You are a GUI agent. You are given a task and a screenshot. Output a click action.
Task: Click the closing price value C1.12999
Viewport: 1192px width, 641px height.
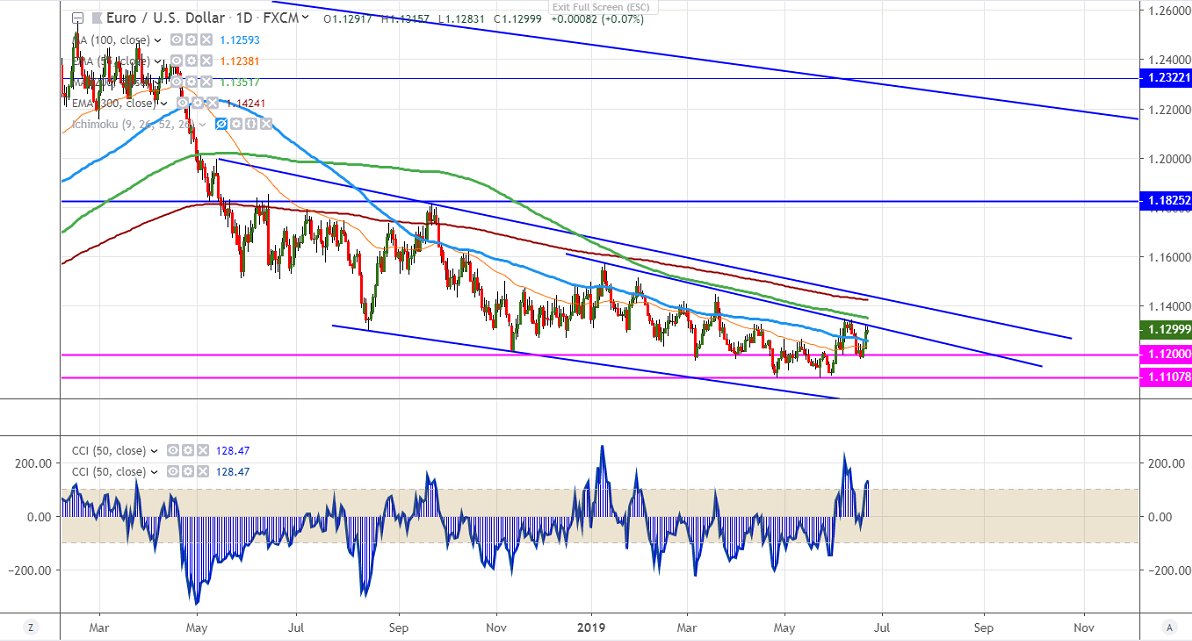(518, 19)
